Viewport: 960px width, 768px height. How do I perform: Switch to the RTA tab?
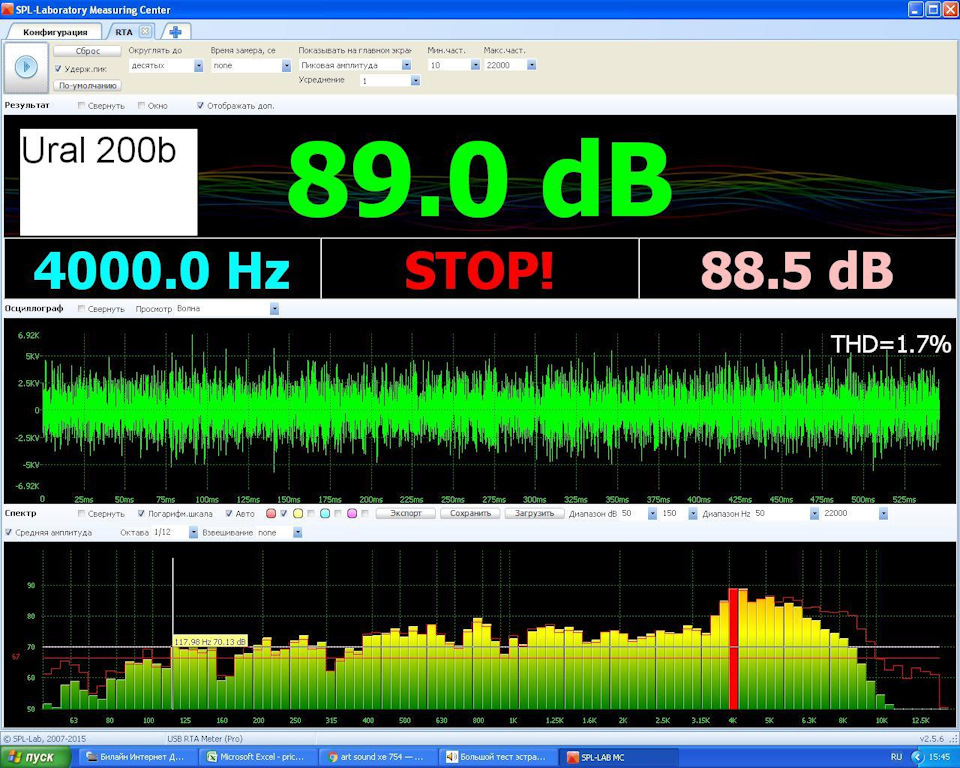124,32
